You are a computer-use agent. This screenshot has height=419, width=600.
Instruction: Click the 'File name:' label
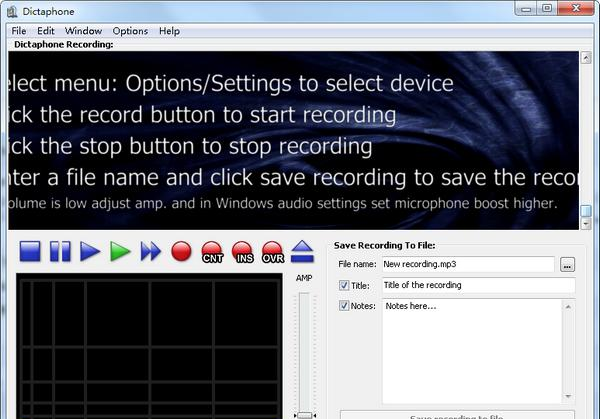point(357,264)
